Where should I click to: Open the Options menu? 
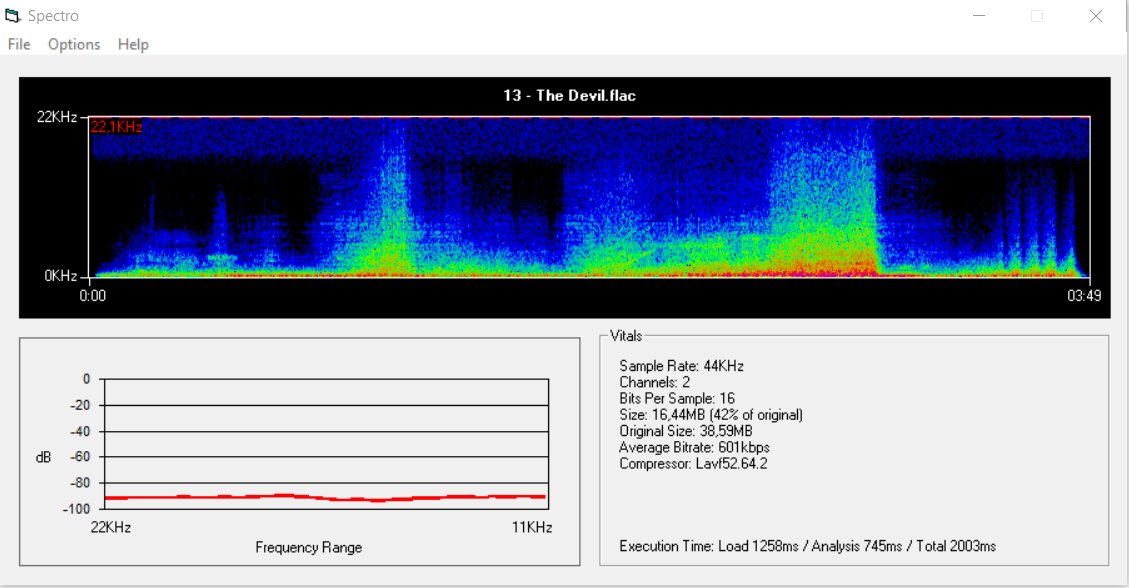pyautogui.click(x=74, y=45)
